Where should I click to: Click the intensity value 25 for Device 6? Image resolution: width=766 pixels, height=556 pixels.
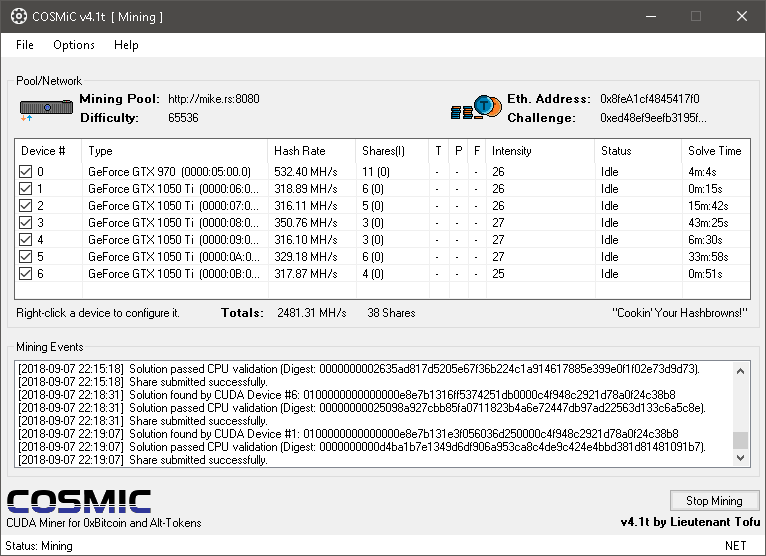(x=498, y=274)
